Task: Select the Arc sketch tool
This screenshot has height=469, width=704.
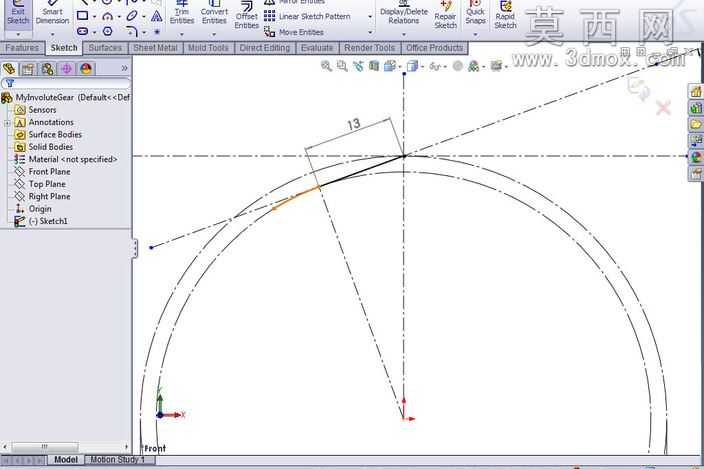Action: (107, 16)
